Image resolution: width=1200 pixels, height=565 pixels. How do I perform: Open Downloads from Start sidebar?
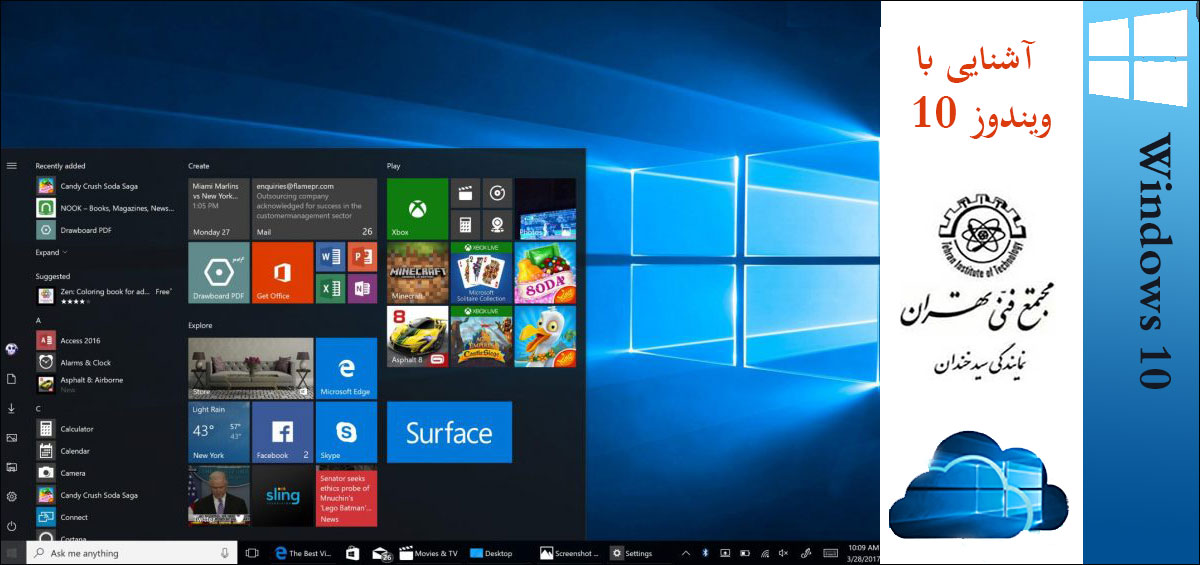pyautogui.click(x=12, y=408)
